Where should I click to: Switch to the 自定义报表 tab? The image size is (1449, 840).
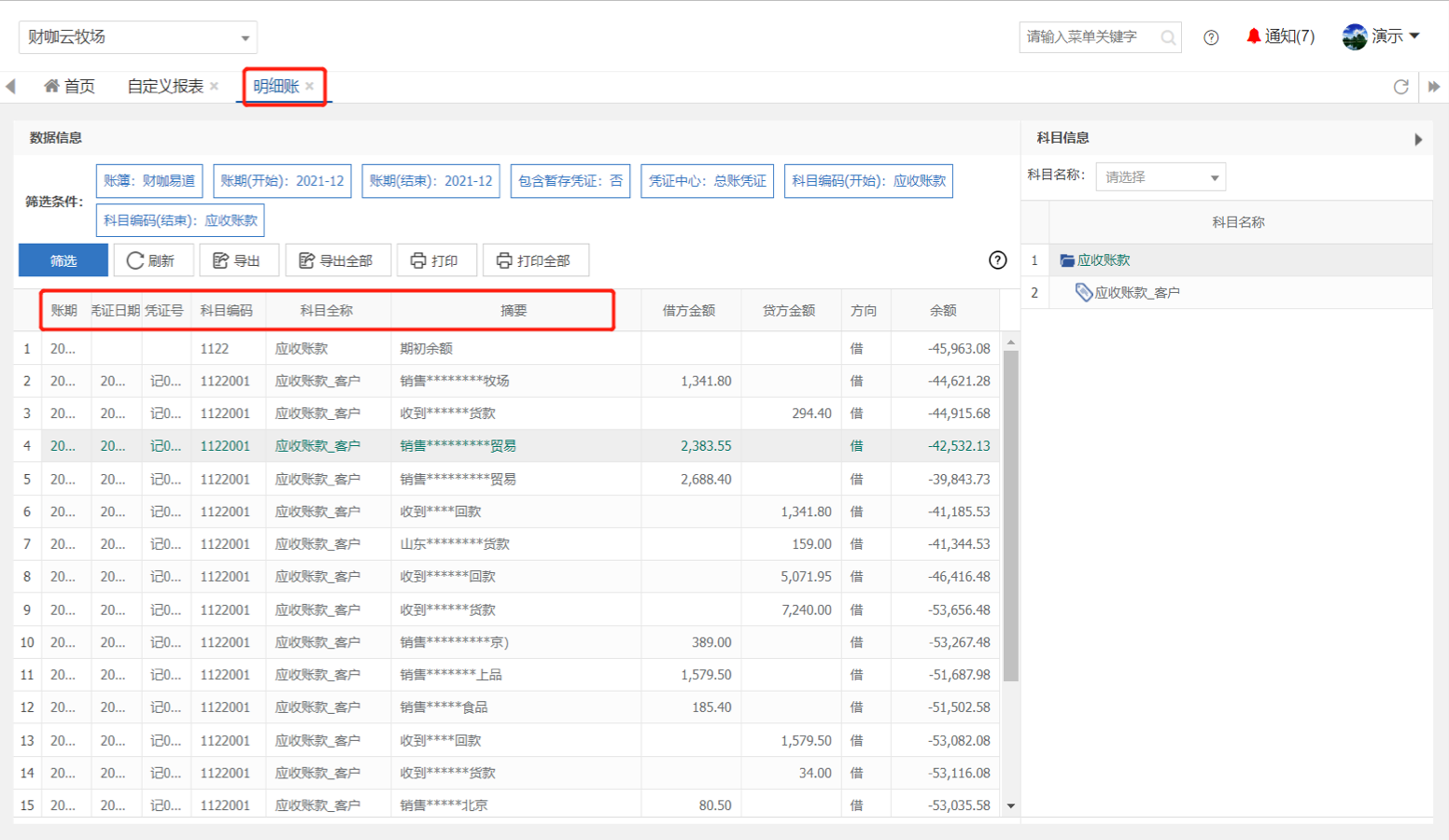[x=165, y=87]
